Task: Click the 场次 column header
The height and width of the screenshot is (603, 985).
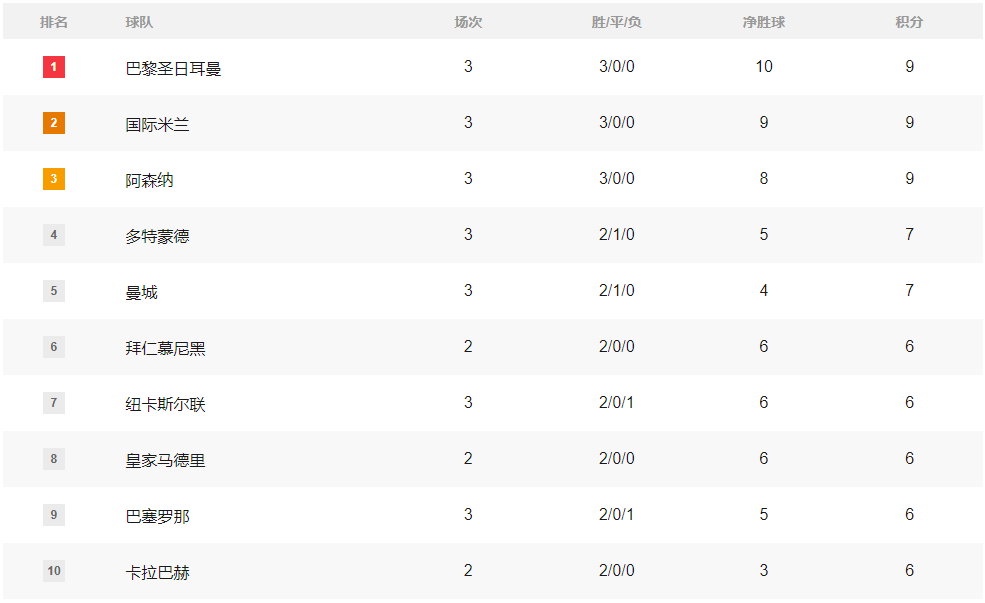Action: point(468,22)
